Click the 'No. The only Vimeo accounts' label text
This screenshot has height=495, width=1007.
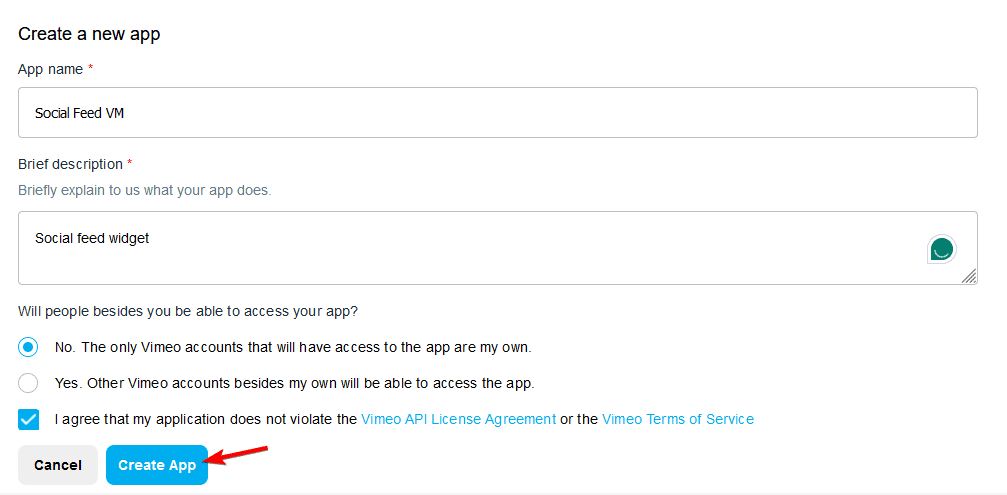[x=293, y=347]
